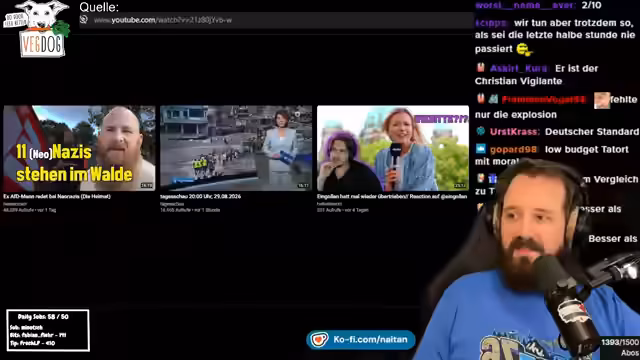Screen dimensions: 640x360
Task: Click the blue crown badge beside gopard98
Action: click(x=481, y=149)
